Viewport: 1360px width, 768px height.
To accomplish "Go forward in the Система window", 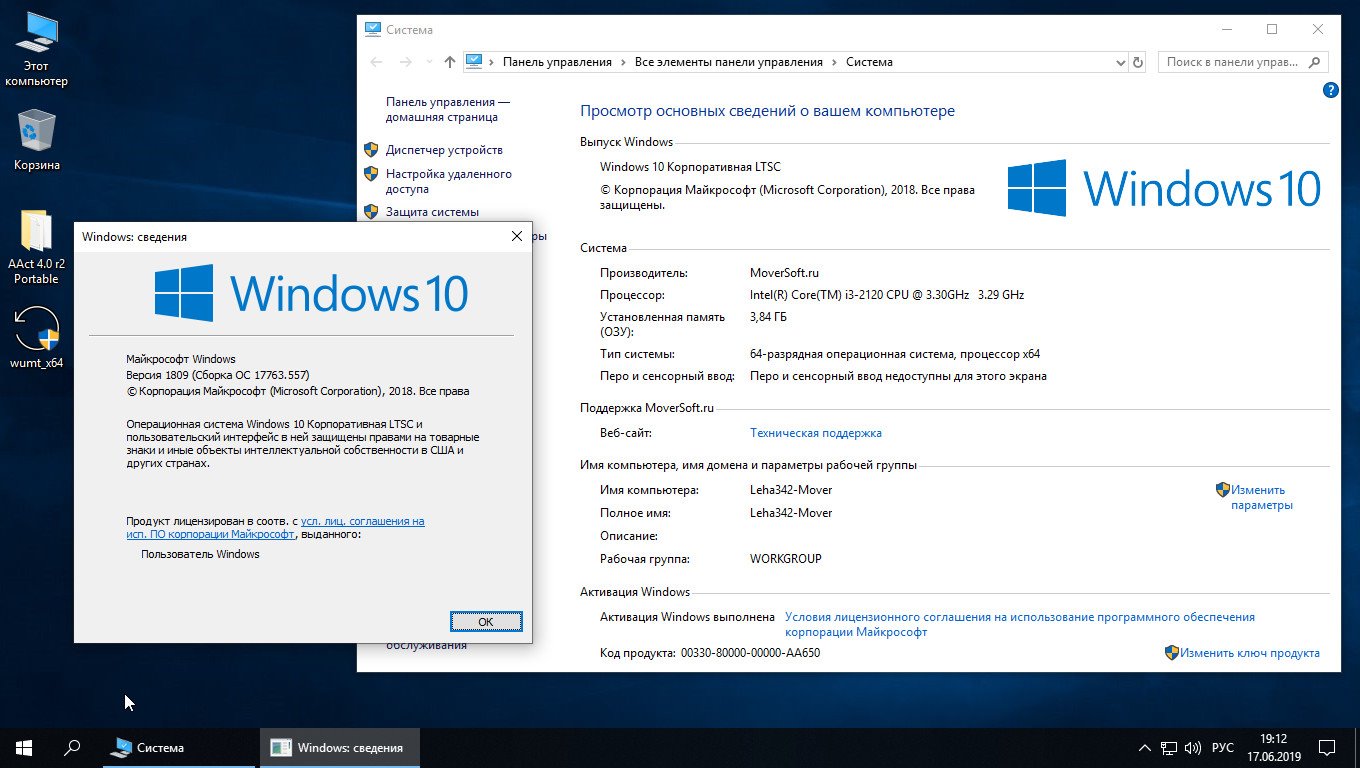I will pyautogui.click(x=405, y=62).
